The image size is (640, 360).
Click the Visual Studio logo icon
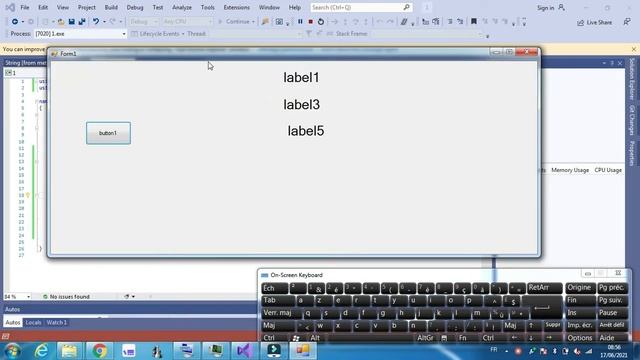click(10, 7)
